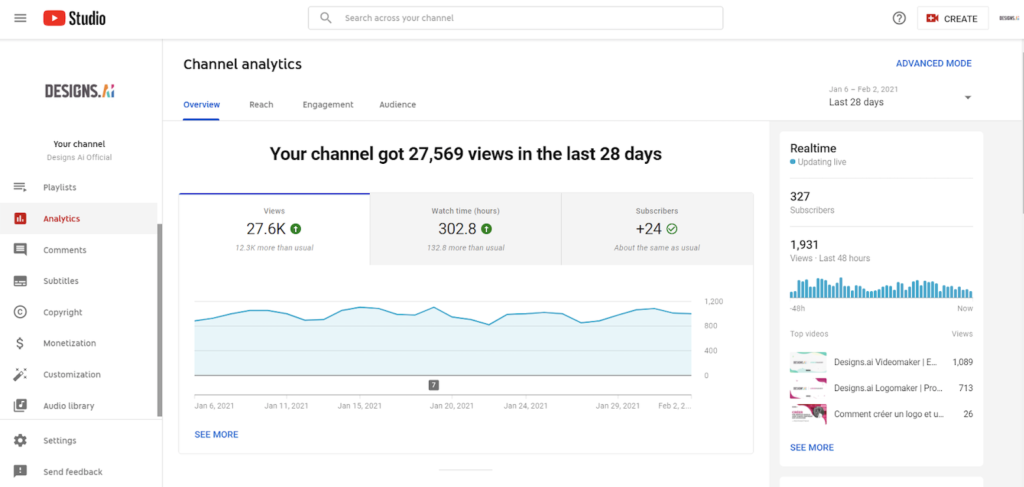Open Comments from the sidebar icon
1024x487 pixels.
[20, 250]
